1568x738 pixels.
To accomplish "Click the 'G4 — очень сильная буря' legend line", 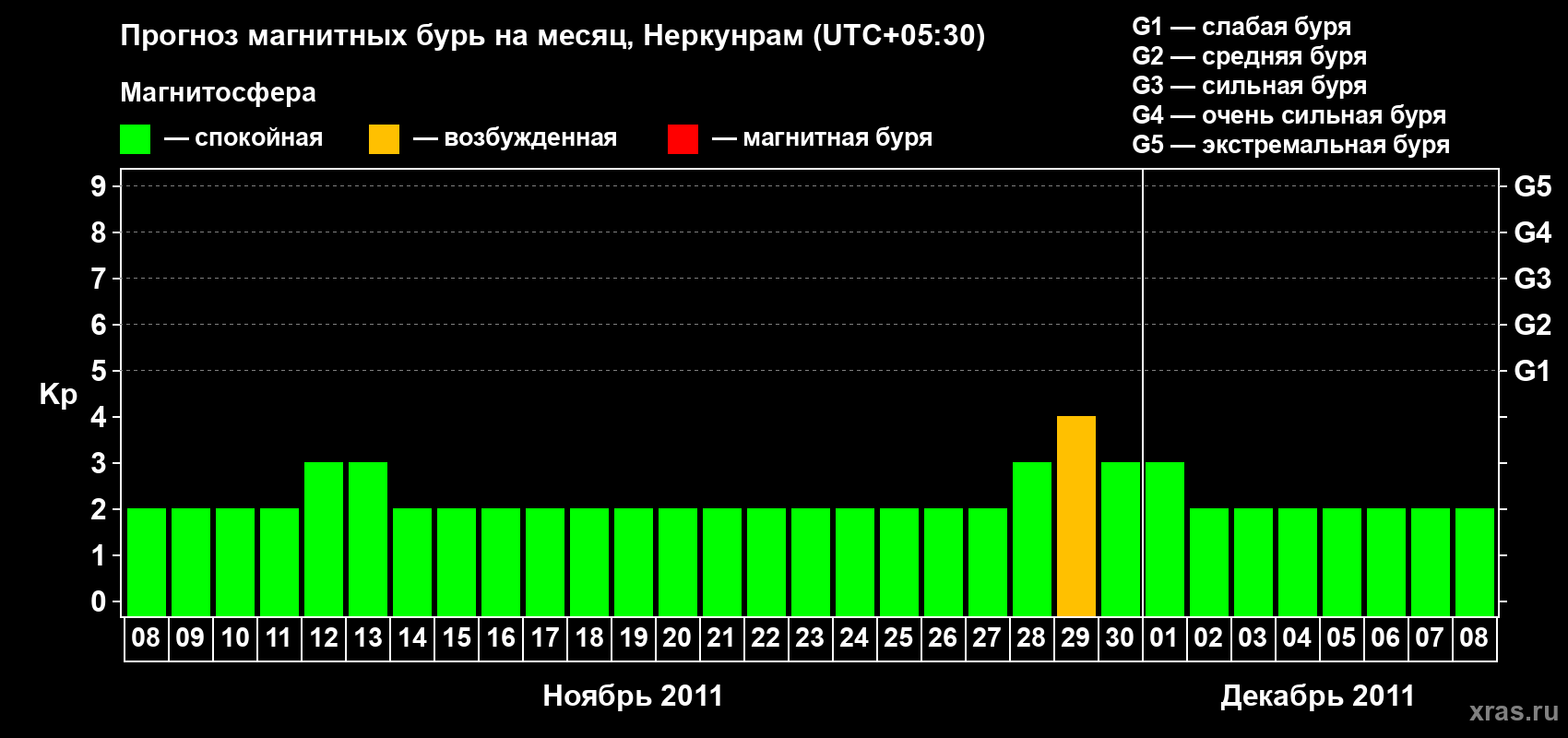I will 1289,115.
